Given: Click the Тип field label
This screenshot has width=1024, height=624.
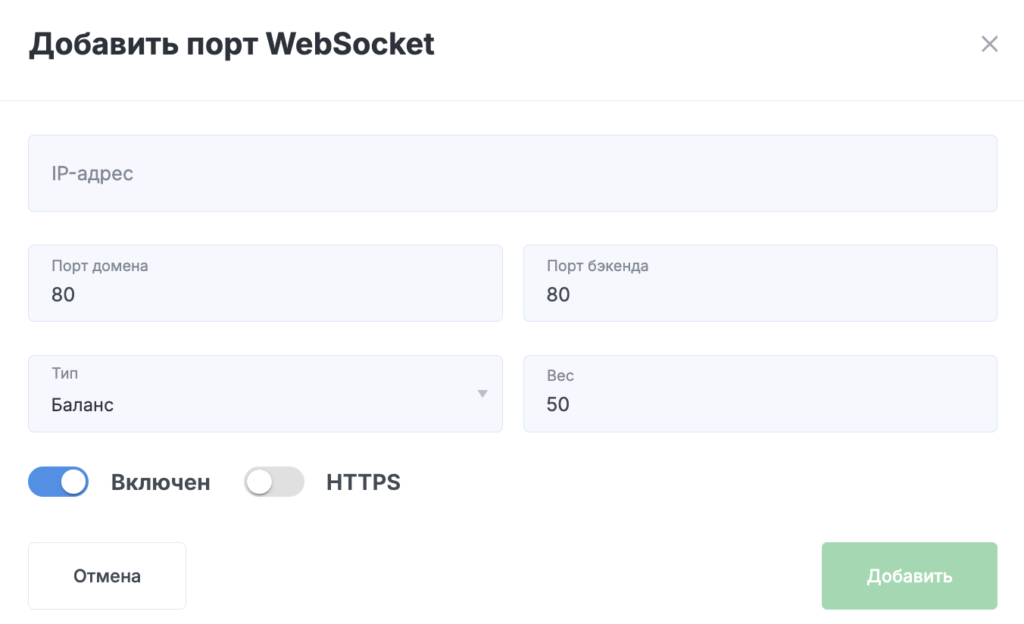Looking at the screenshot, I should tap(65, 375).
